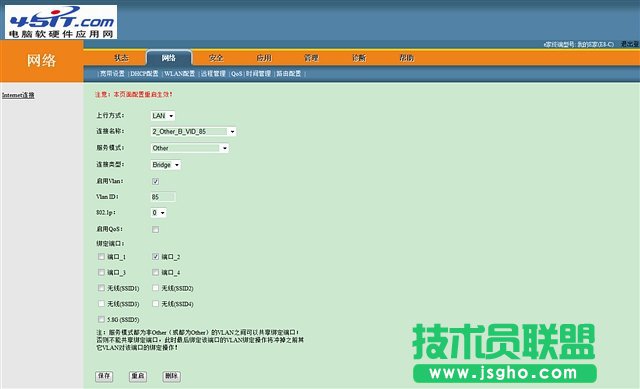Expand 服务模式 dropdown showing Other
The height and width of the screenshot is (389, 640).
point(190,148)
